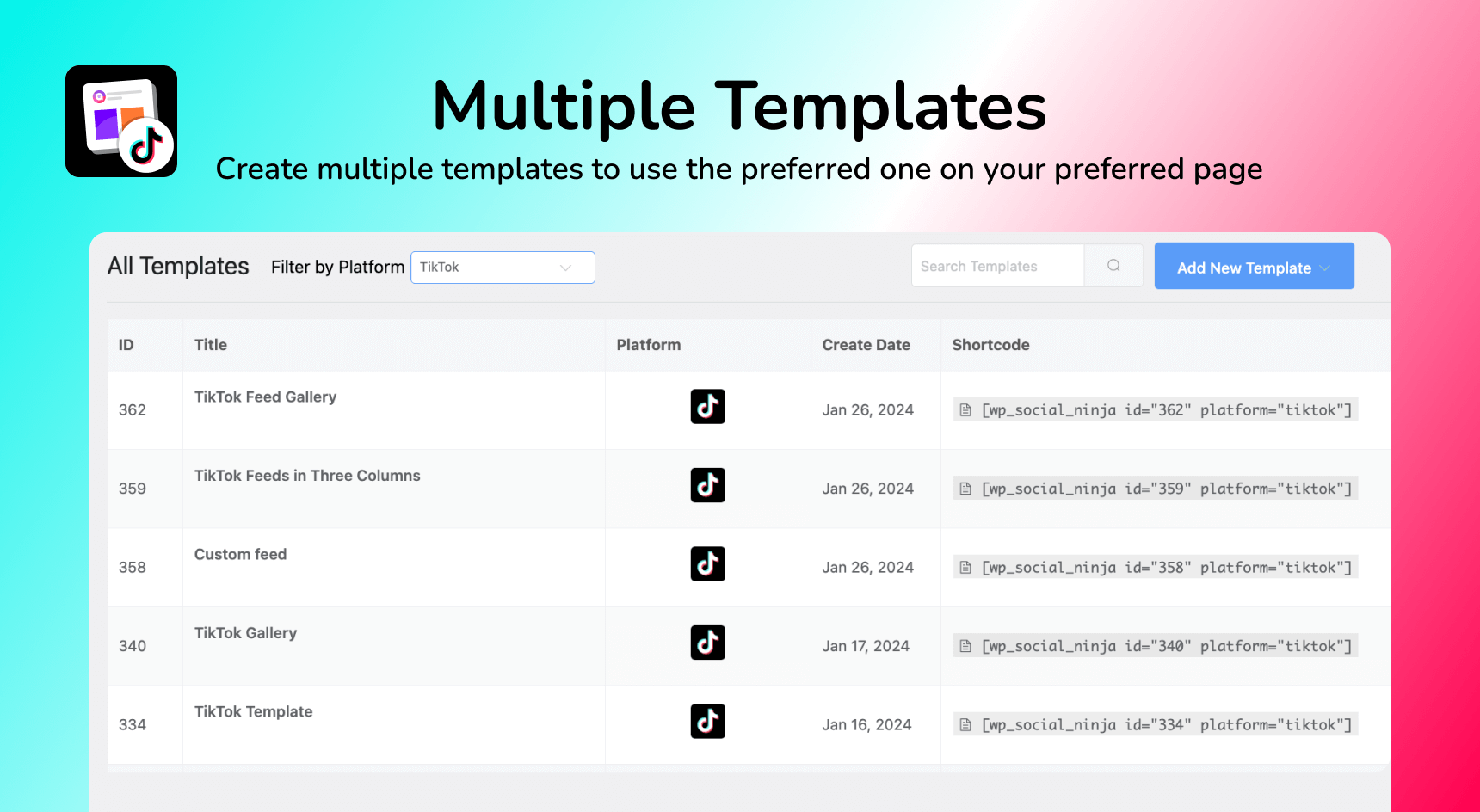Click the Filter by Platform label
Image resolution: width=1480 pixels, height=812 pixels.
coord(337,268)
